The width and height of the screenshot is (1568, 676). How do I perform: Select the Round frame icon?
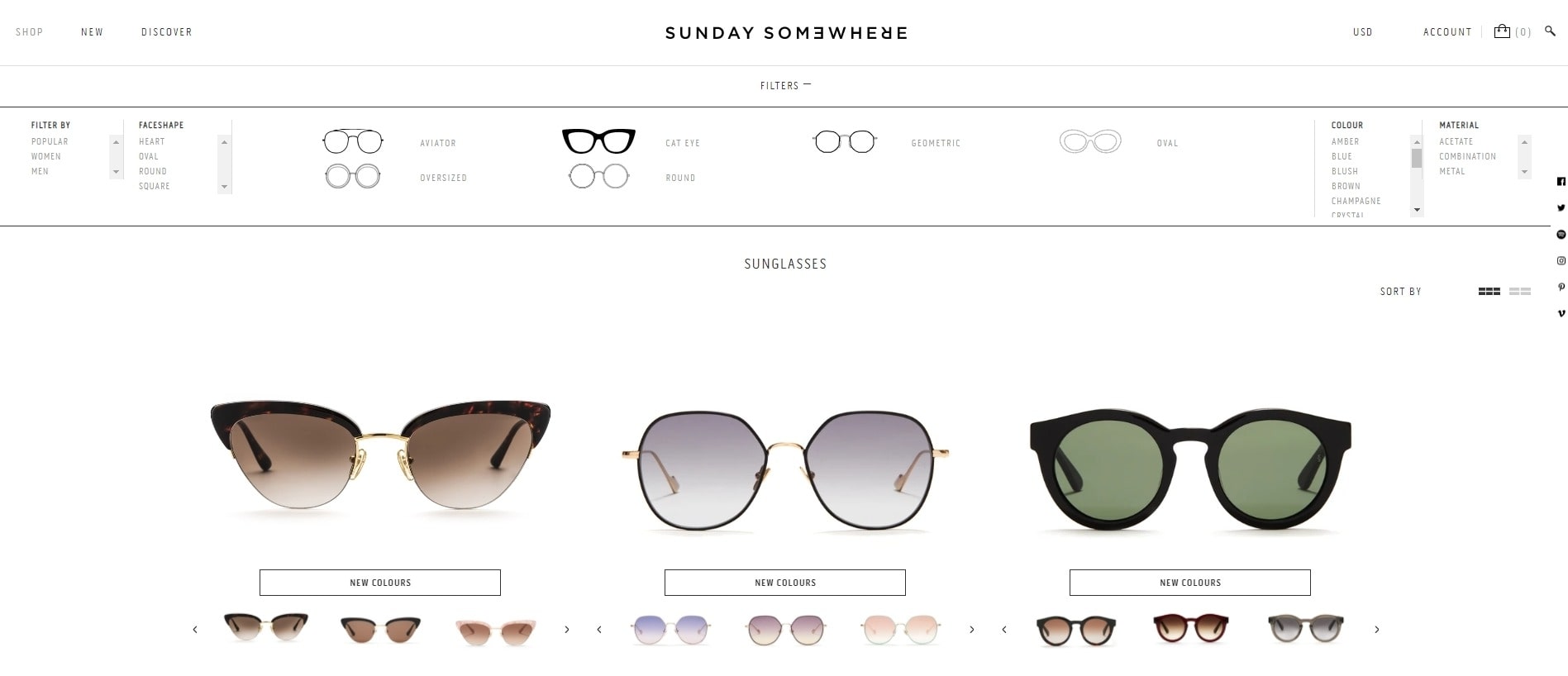[x=598, y=176]
